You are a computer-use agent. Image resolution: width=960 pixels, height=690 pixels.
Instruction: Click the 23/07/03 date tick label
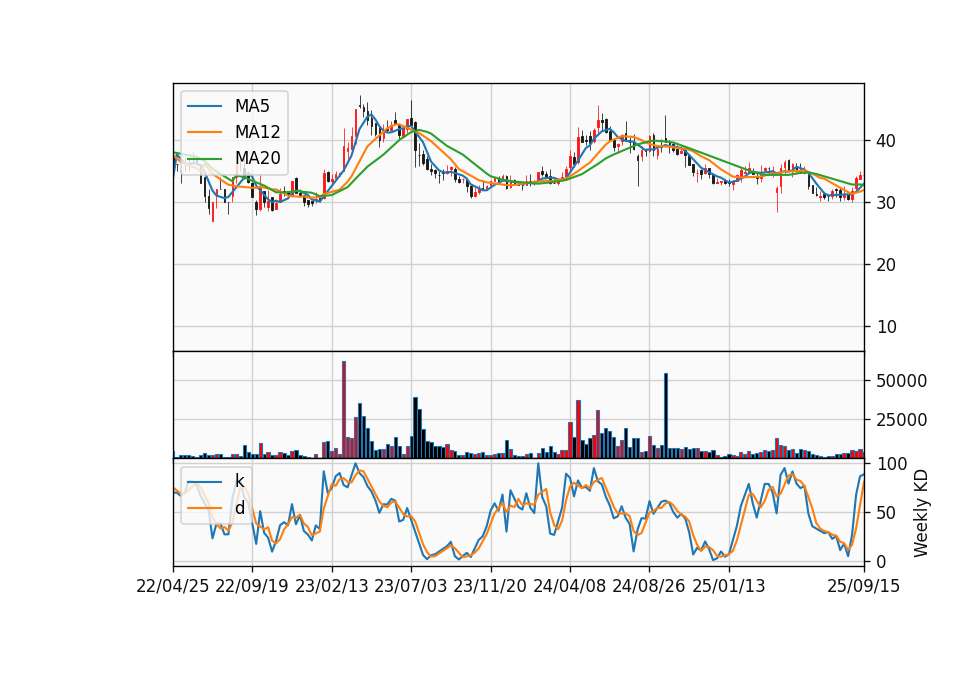coord(411,586)
